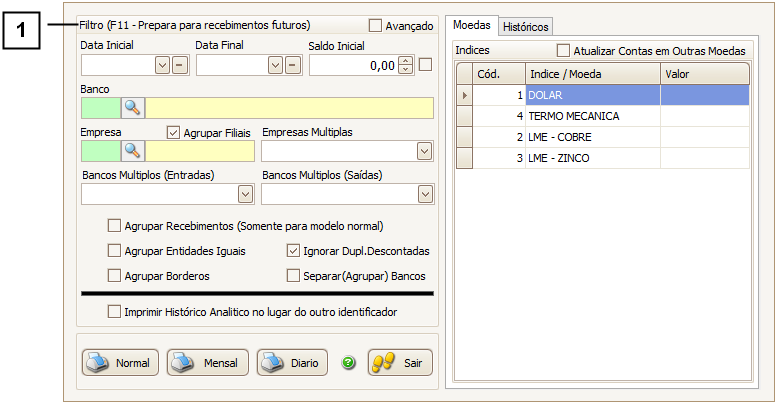776x404 pixels.
Task: Open Bancos Multiplos (Saídas) dropdown
Action: 425,193
